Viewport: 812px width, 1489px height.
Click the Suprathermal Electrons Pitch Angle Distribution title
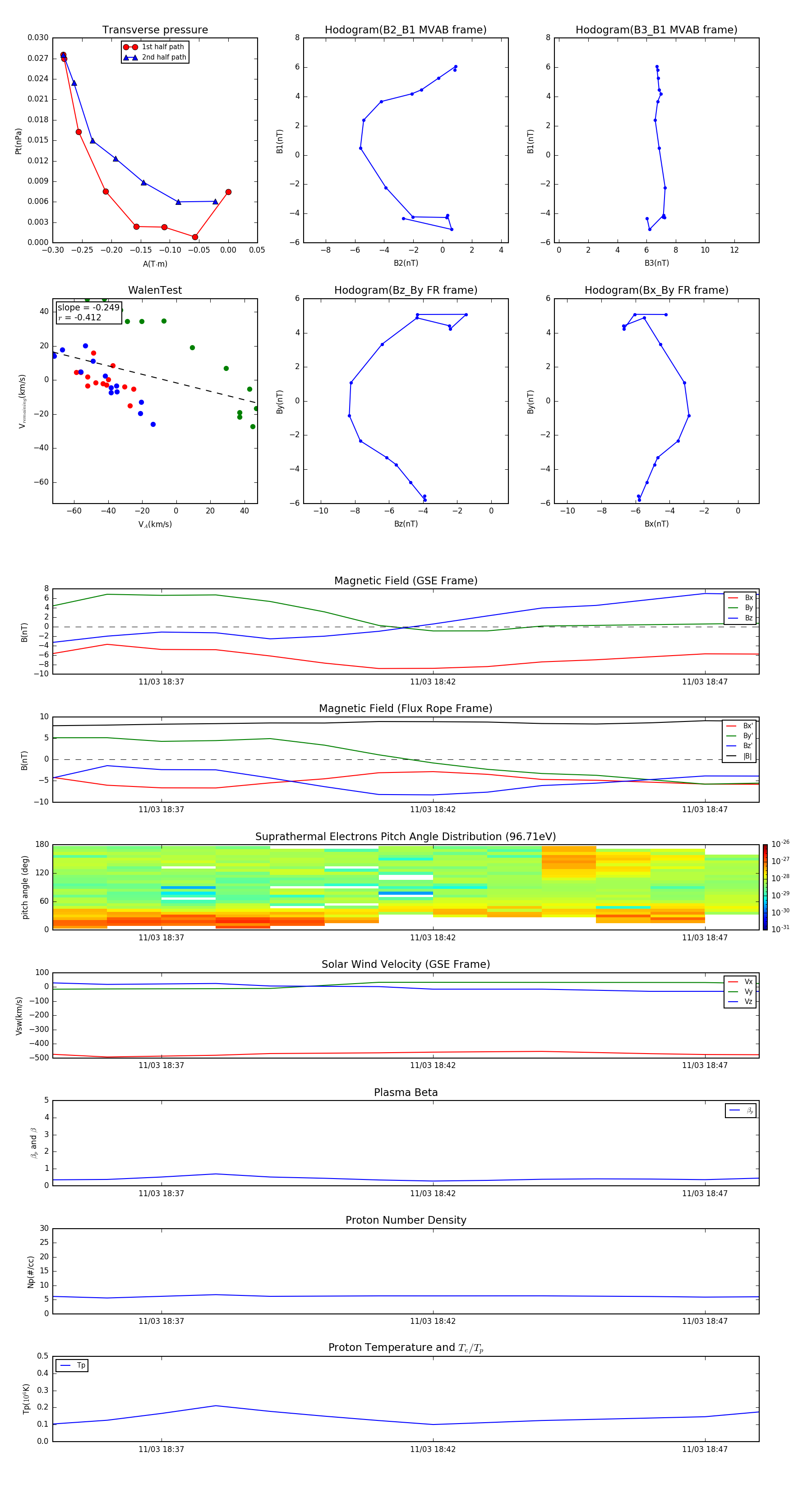coord(406,837)
